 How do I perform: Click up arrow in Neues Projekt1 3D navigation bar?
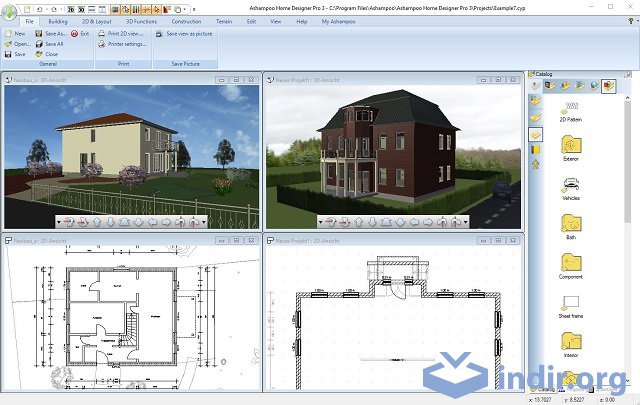[359, 222]
